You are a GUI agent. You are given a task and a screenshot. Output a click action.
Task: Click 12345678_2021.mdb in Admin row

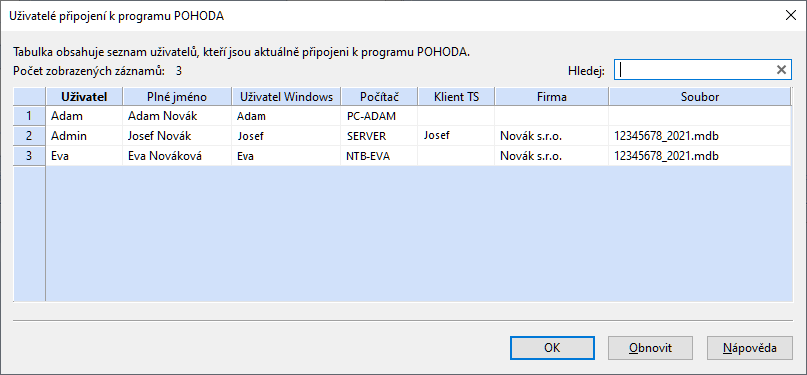click(x=700, y=136)
